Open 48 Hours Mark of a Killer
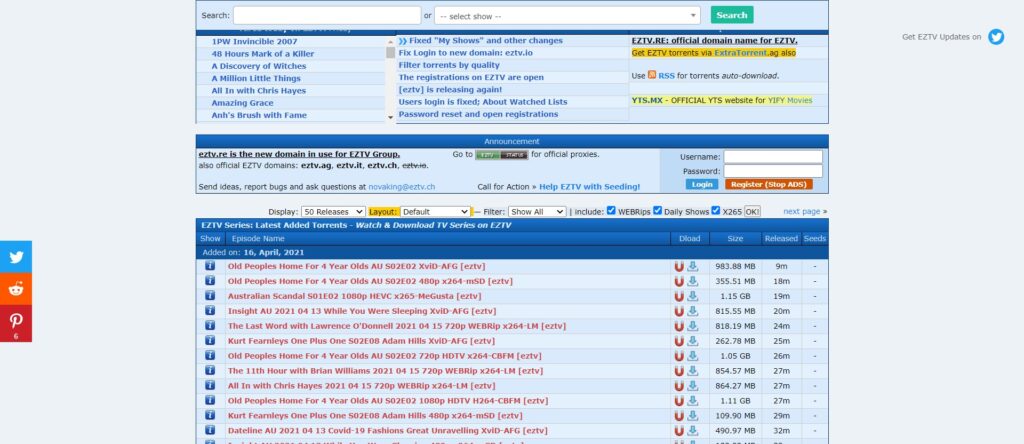The height and width of the screenshot is (444, 1024). (263, 54)
